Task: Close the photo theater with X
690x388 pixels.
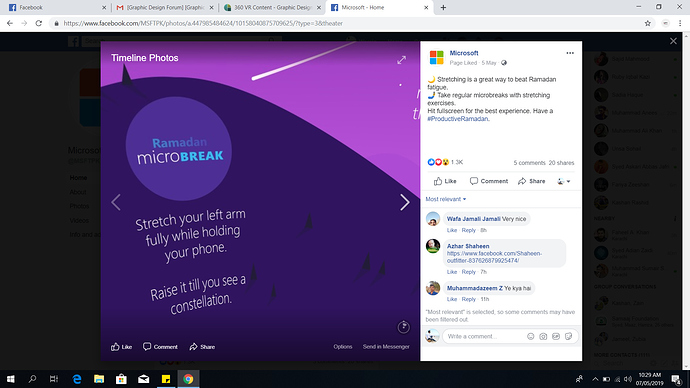Action: [673, 41]
